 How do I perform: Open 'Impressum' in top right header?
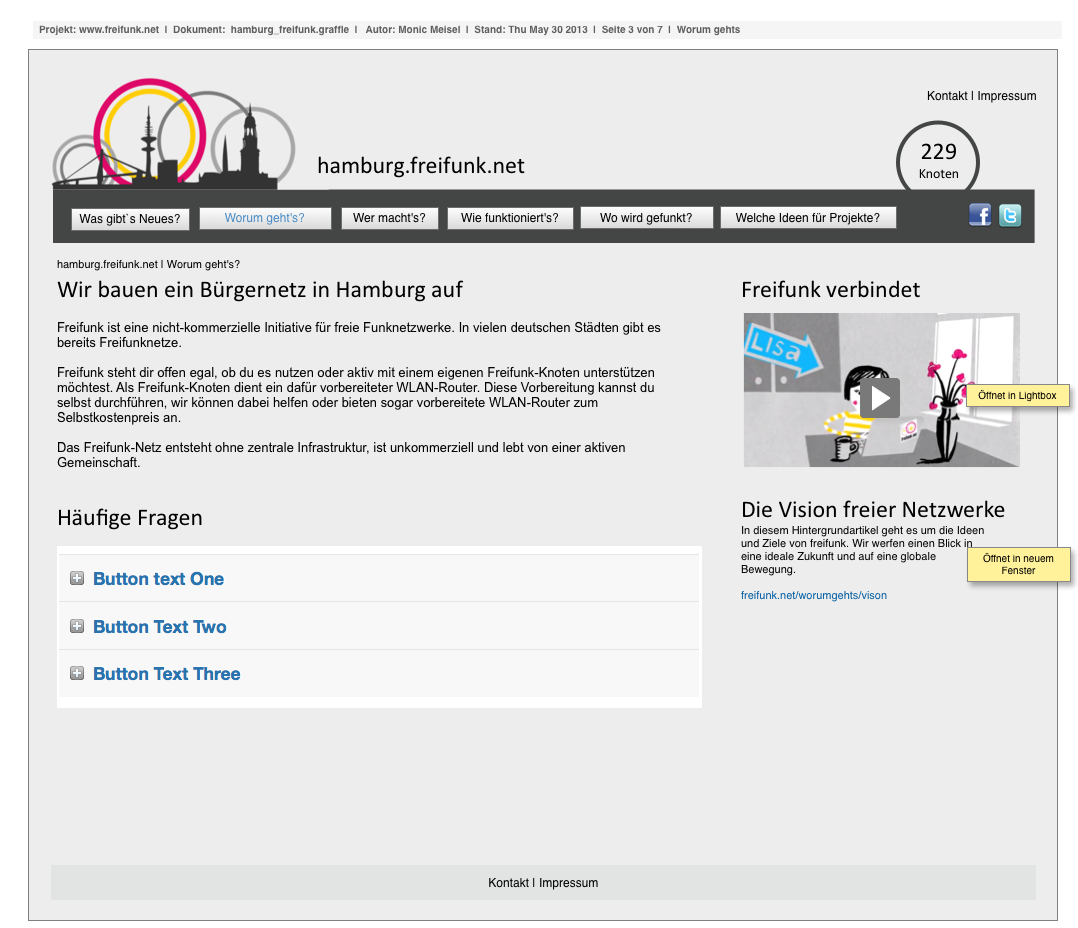pyautogui.click(x=1007, y=96)
